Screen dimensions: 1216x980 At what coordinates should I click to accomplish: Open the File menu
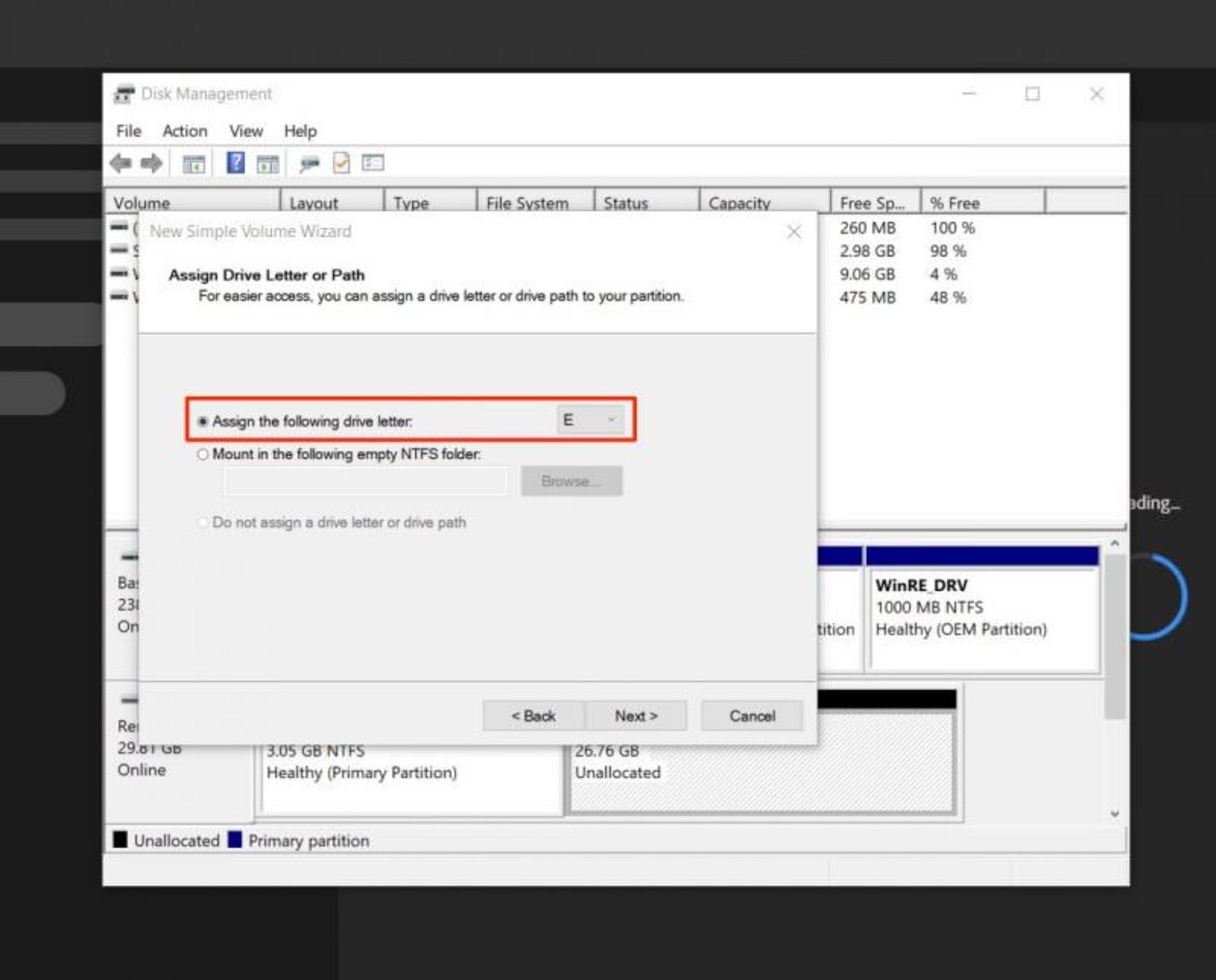tap(129, 131)
